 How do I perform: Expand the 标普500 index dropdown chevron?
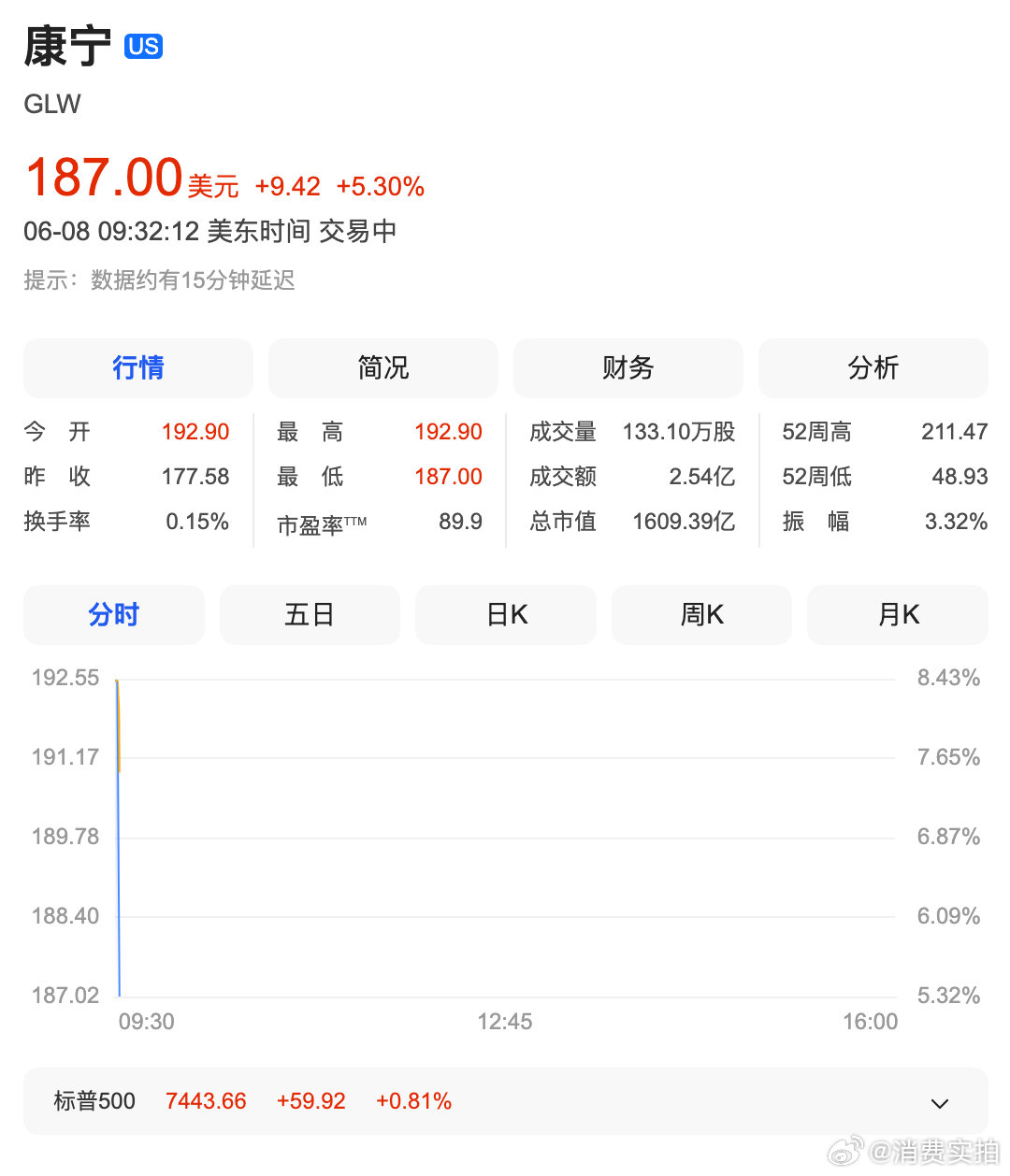click(940, 1103)
